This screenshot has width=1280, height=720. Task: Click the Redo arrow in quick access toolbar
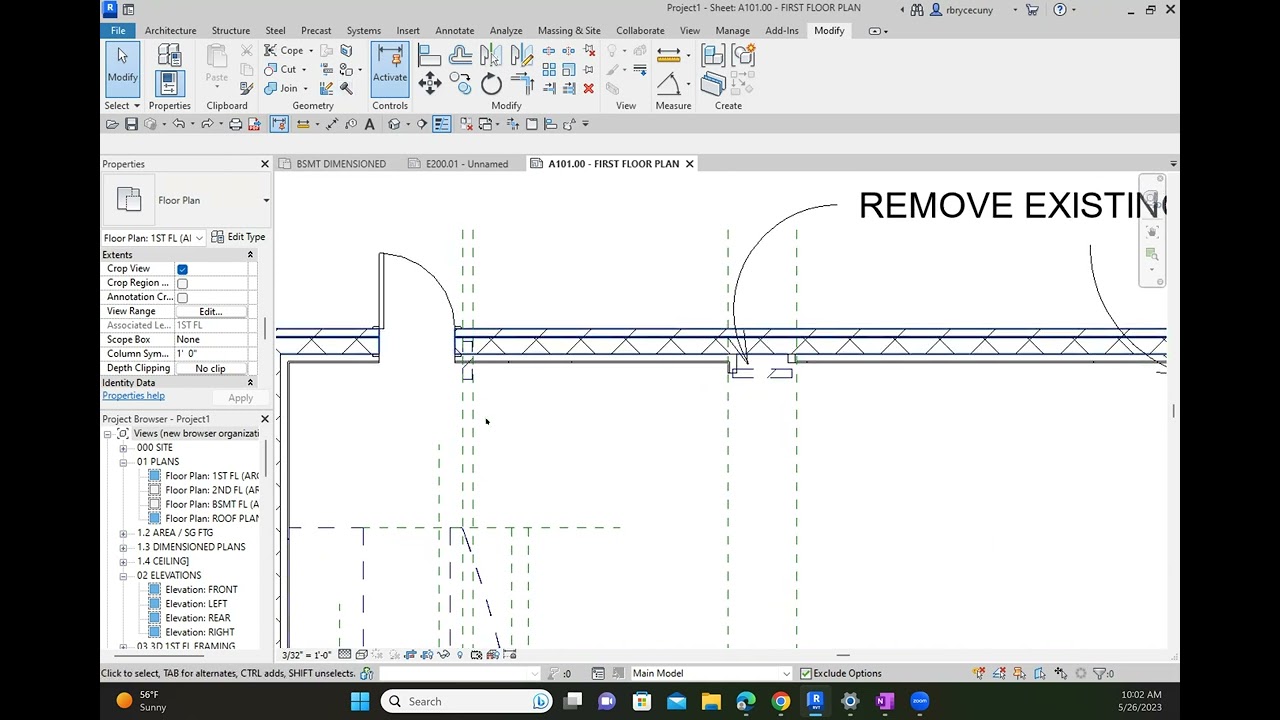207,124
